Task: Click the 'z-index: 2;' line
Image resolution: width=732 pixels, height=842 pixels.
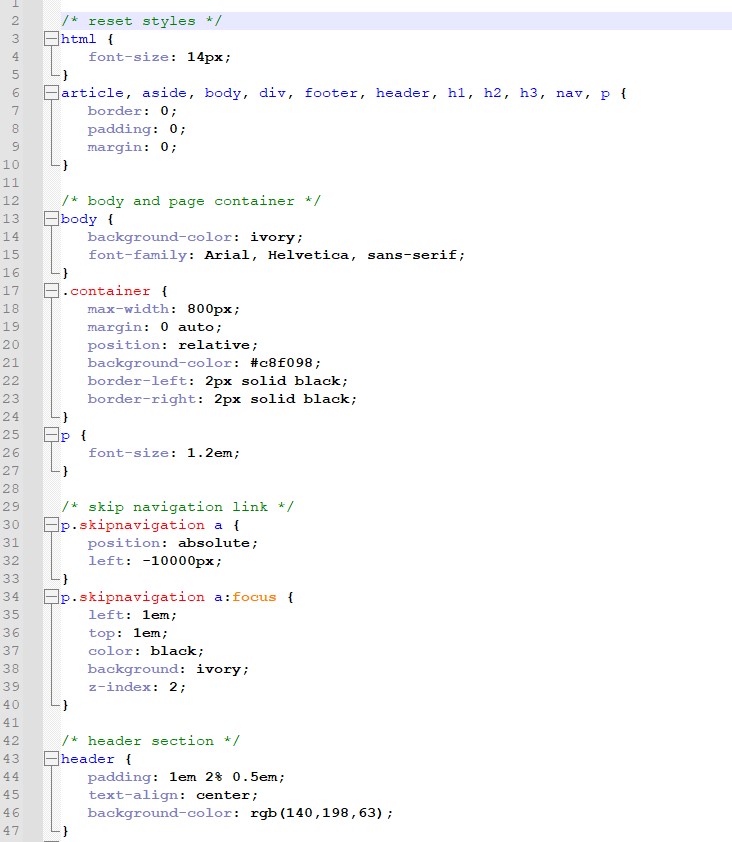Action: 136,687
